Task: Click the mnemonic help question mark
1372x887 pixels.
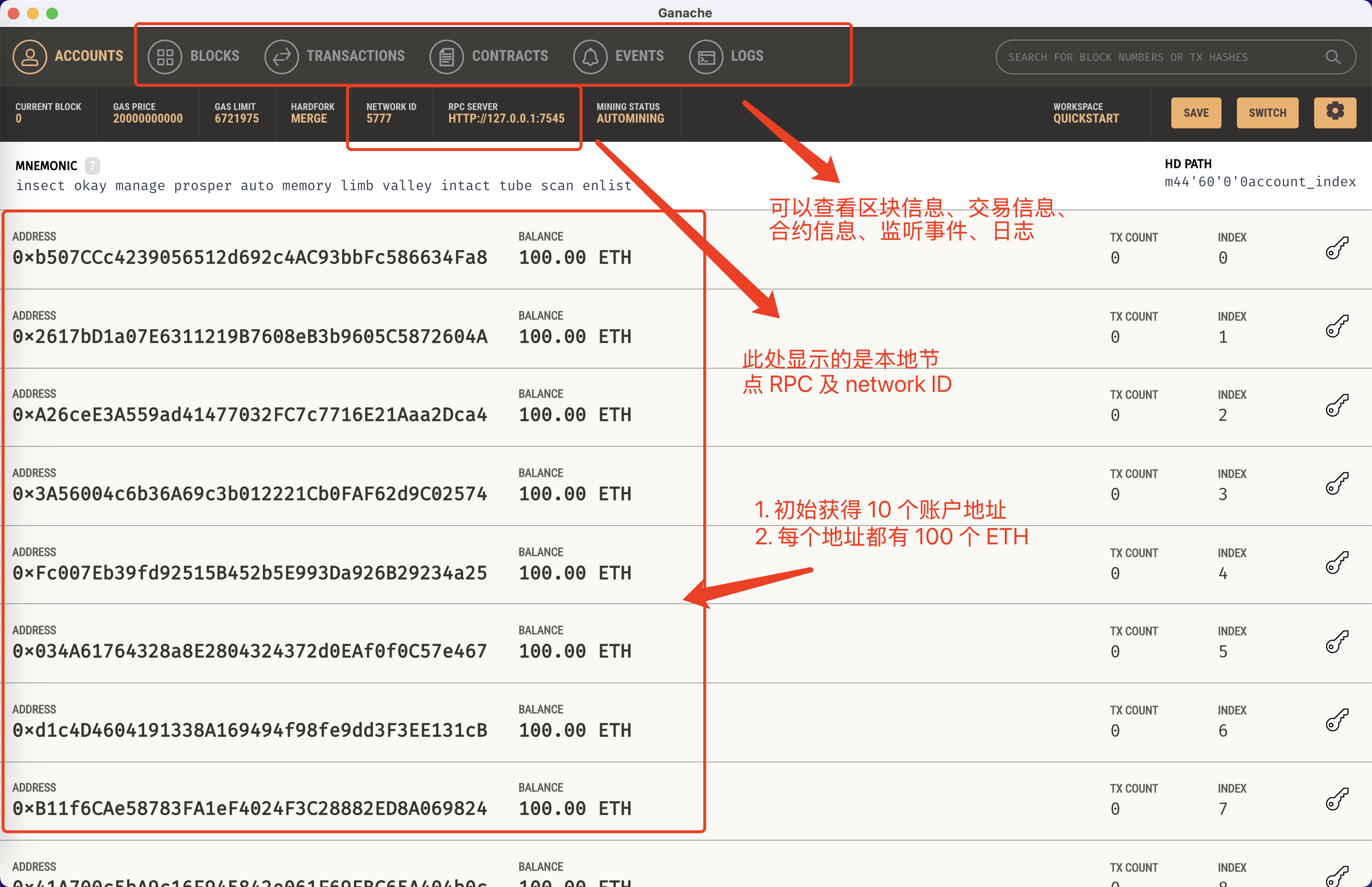Action: tap(92, 166)
